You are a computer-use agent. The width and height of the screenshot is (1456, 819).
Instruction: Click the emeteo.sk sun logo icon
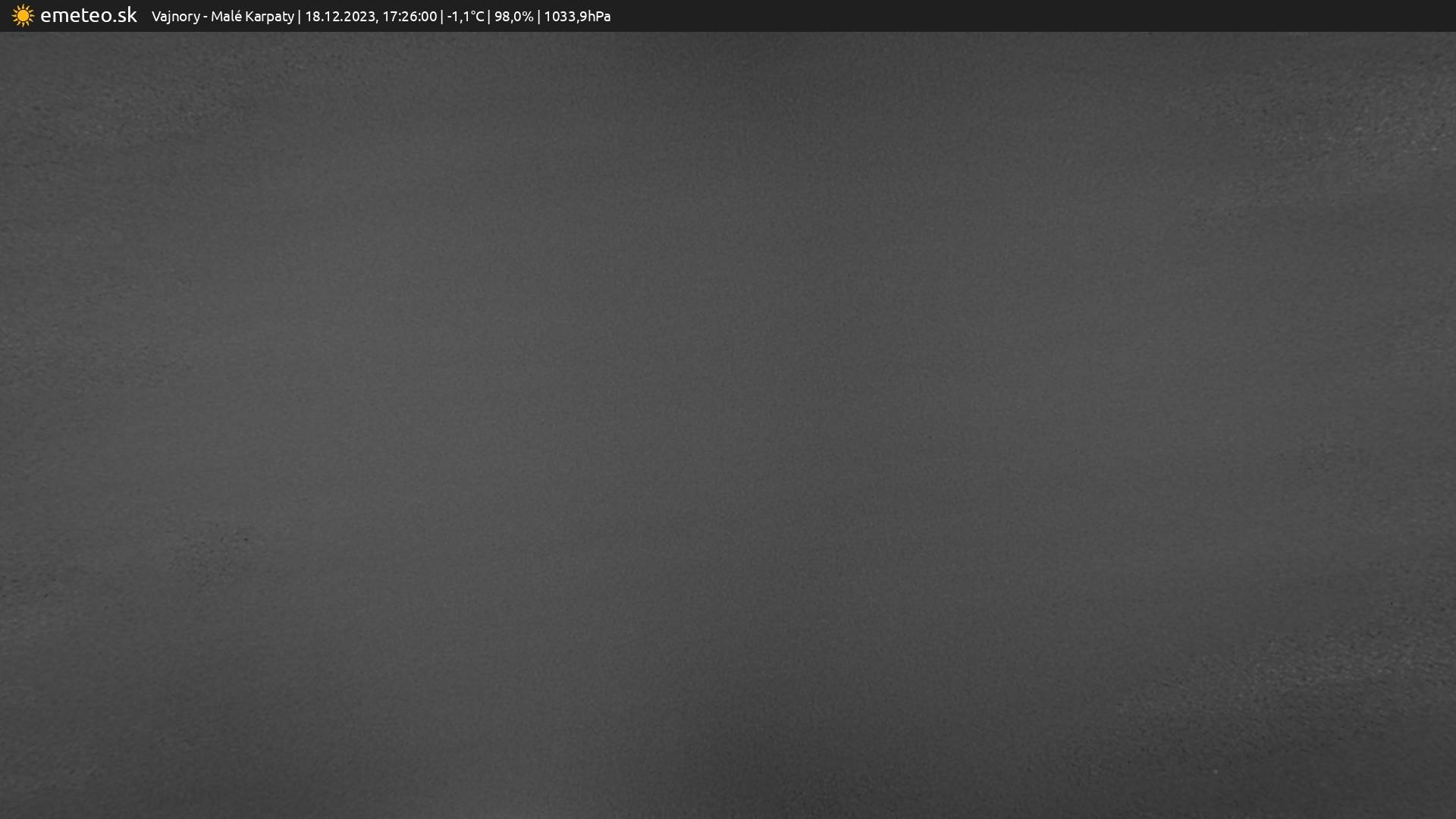pyautogui.click(x=23, y=16)
